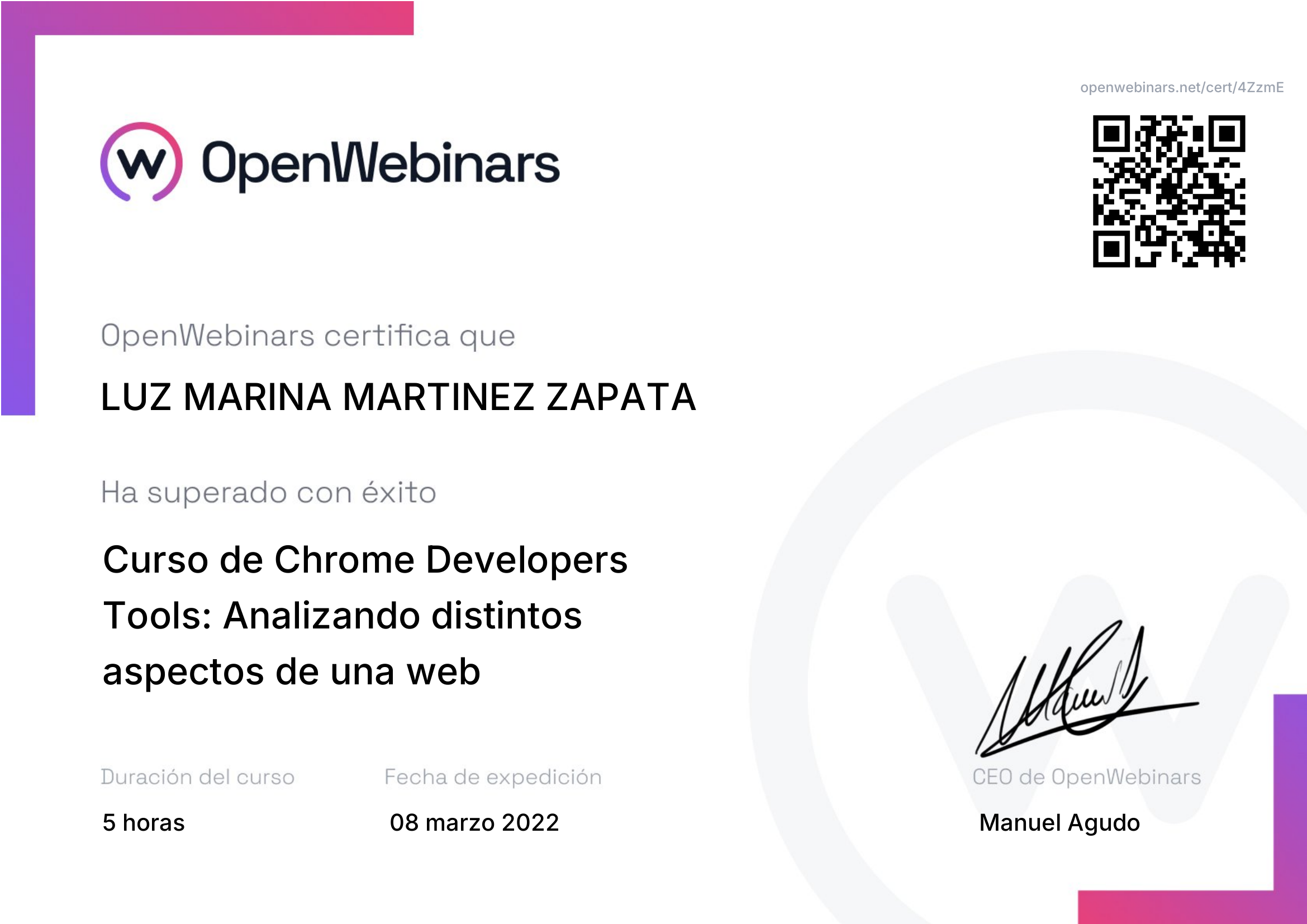Click the QR code image
Image resolution: width=1307 pixels, height=924 pixels.
(x=1168, y=191)
